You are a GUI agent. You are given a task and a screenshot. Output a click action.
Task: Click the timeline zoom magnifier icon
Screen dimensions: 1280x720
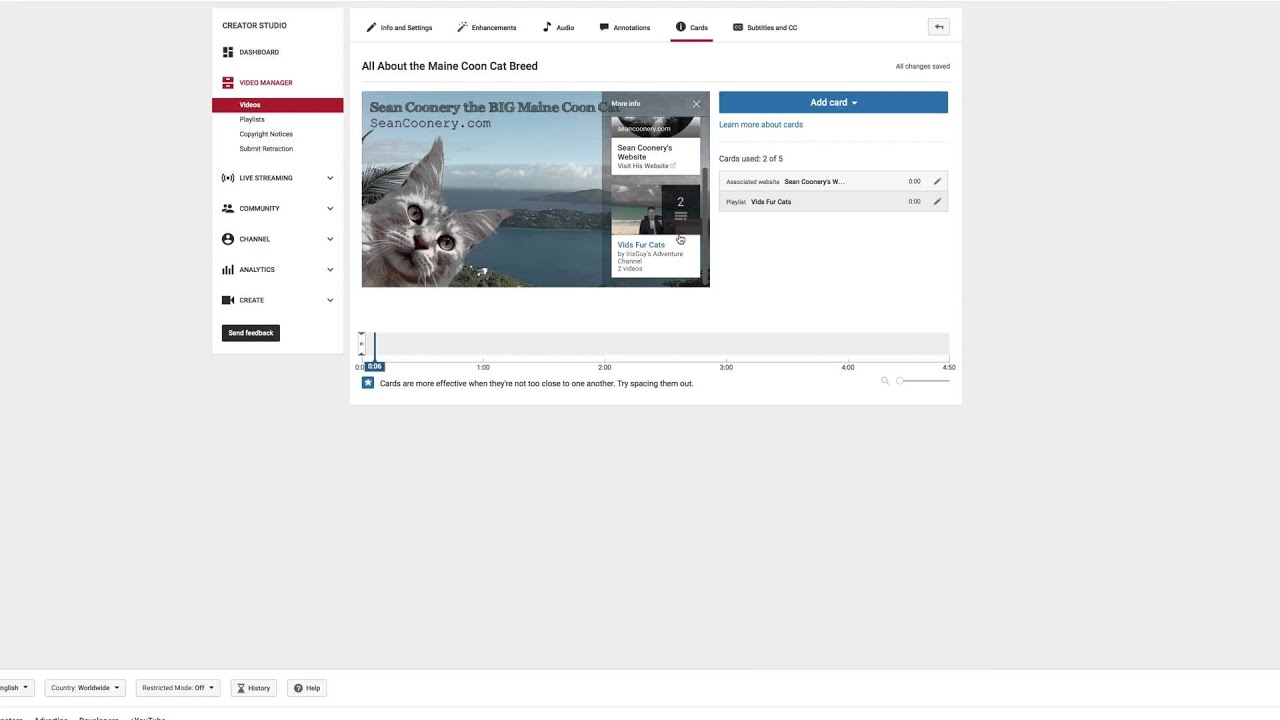click(x=885, y=381)
